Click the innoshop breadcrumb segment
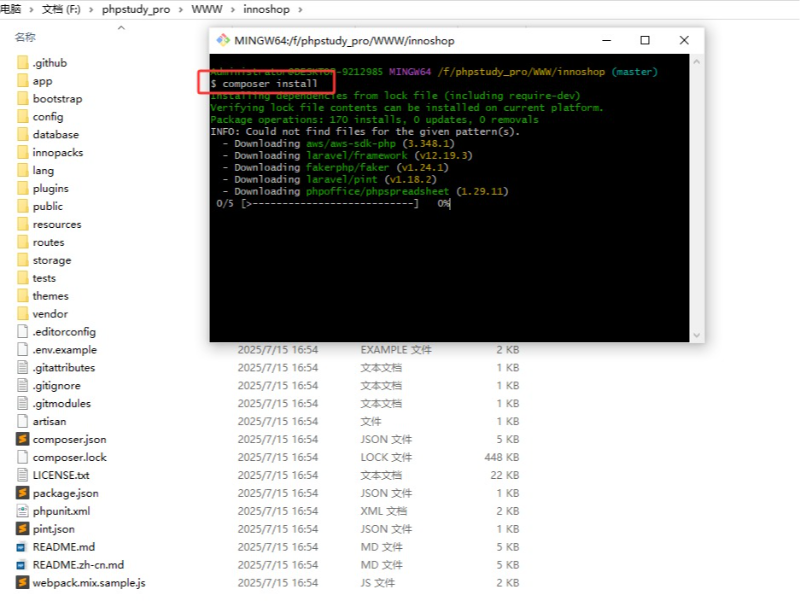800x601 pixels. (266, 10)
